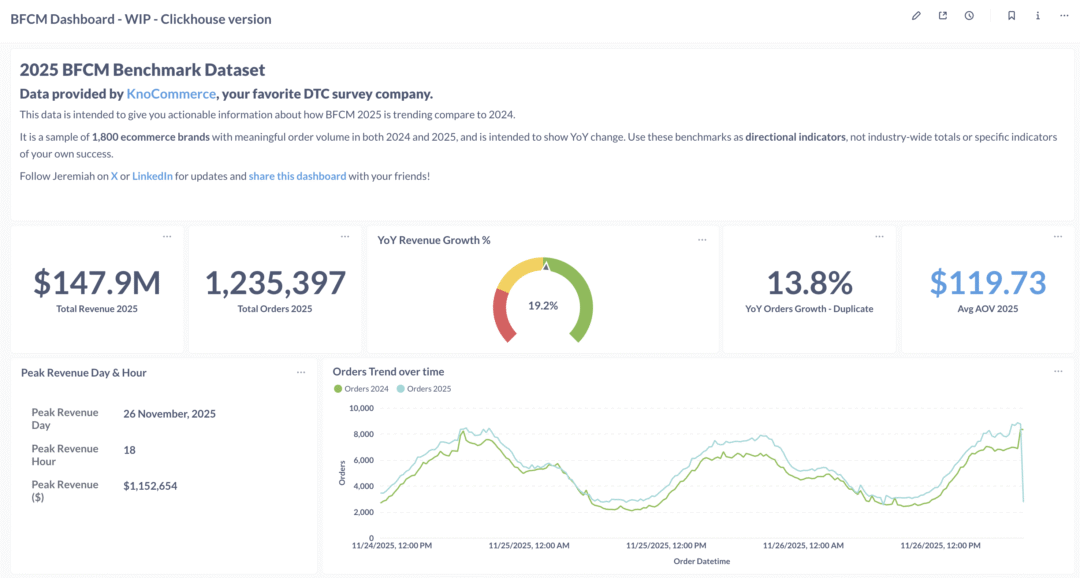
Task: Click the share this dashboard link
Action: 297,176
